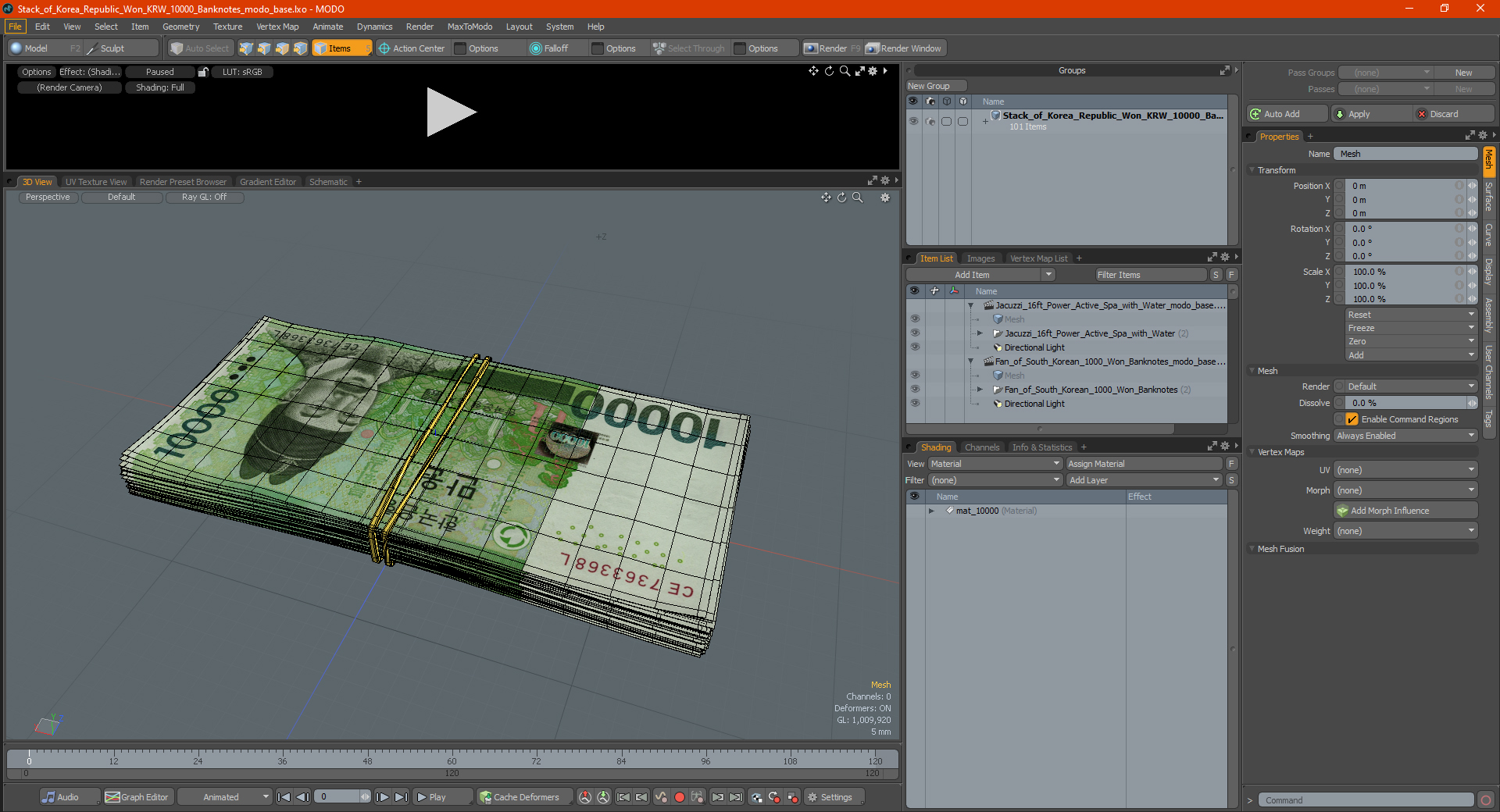Image resolution: width=1500 pixels, height=812 pixels.
Task: Select Materials selection mode icon
Action: click(300, 48)
